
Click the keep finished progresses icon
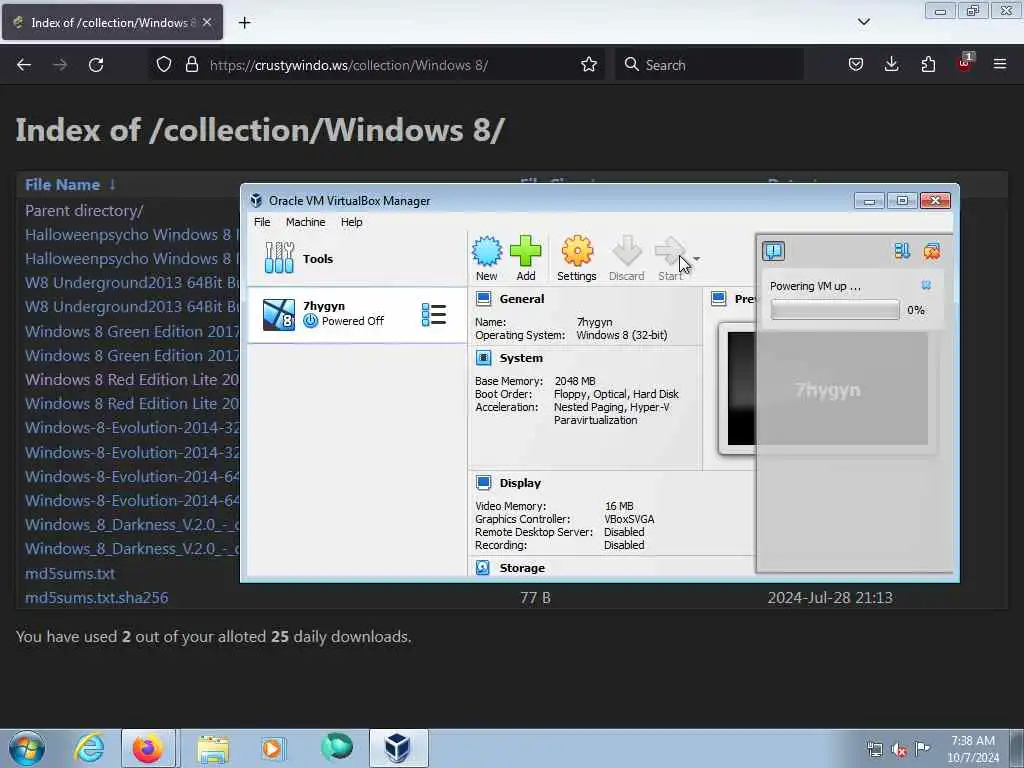point(902,251)
